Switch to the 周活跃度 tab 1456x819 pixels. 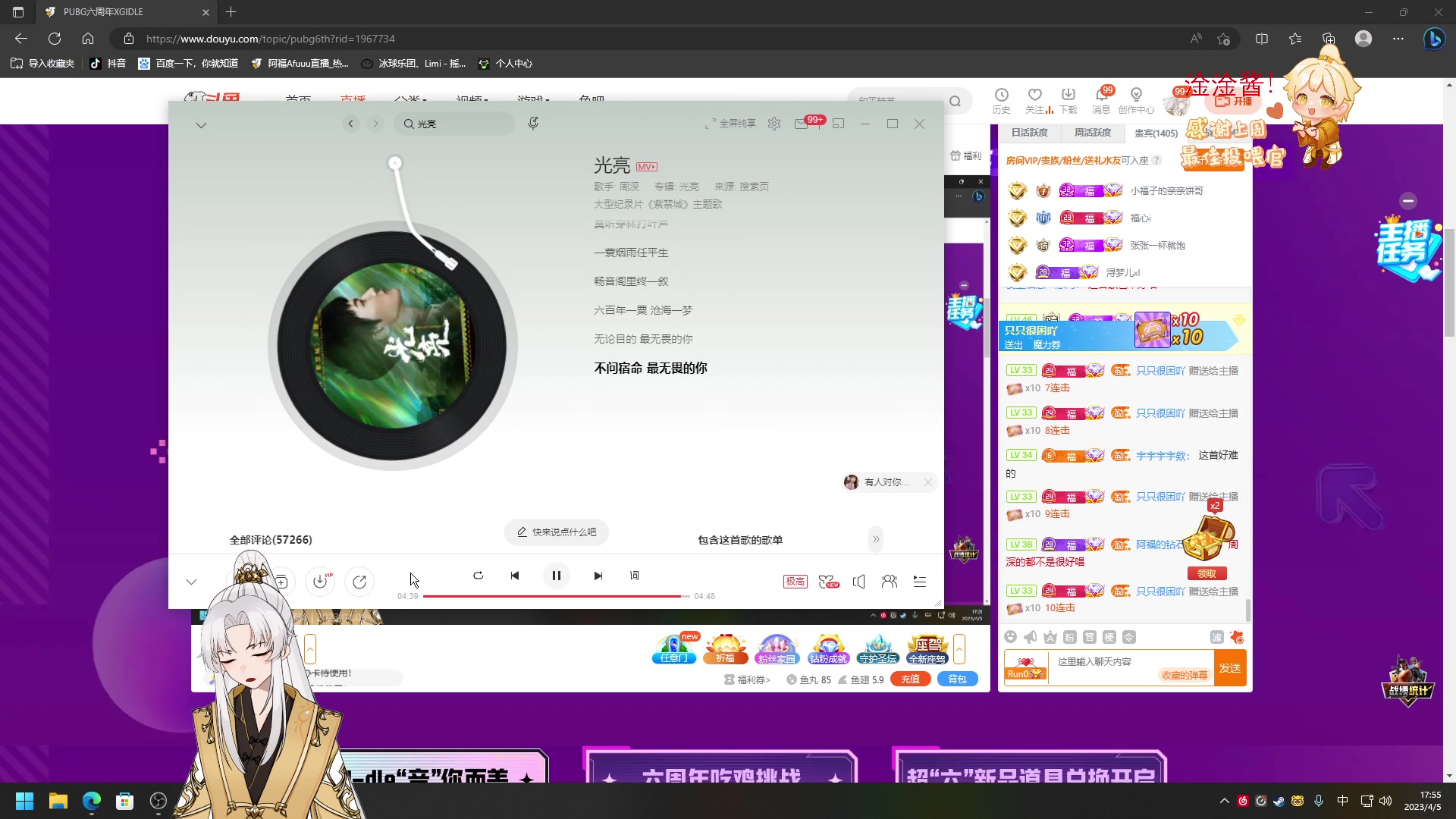point(1093,133)
